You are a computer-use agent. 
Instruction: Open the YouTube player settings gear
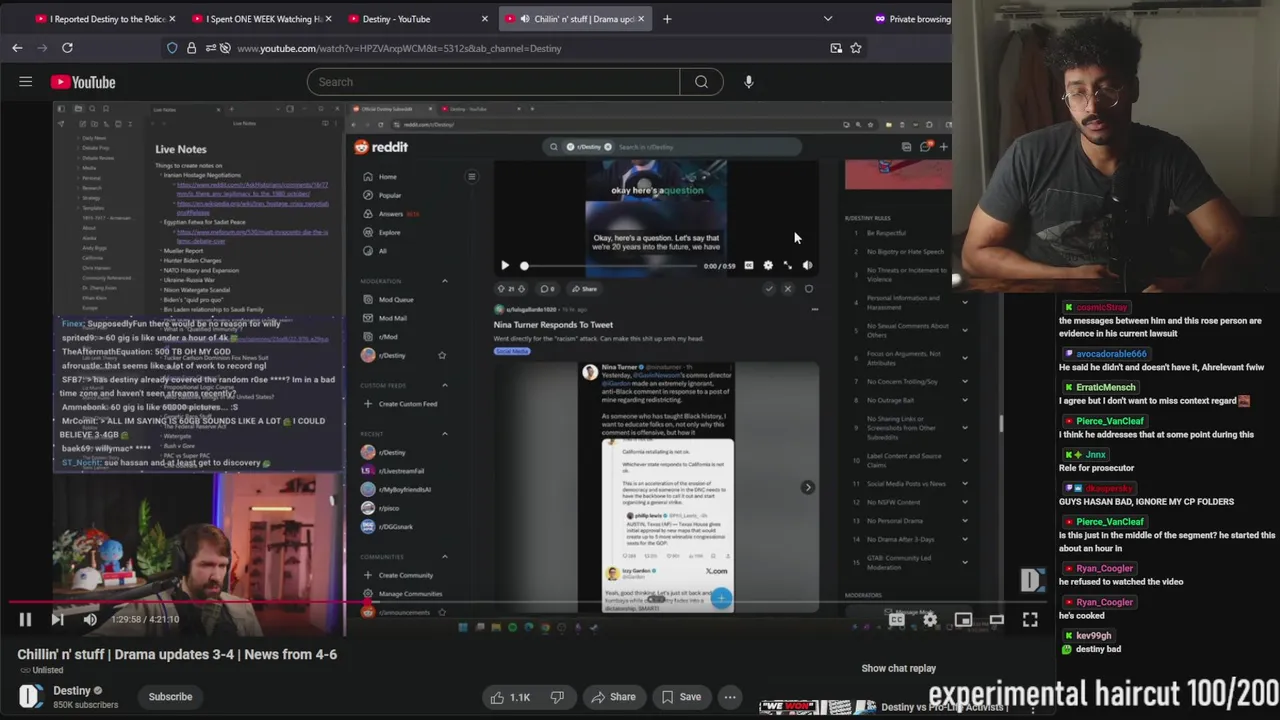pyautogui.click(x=930, y=620)
